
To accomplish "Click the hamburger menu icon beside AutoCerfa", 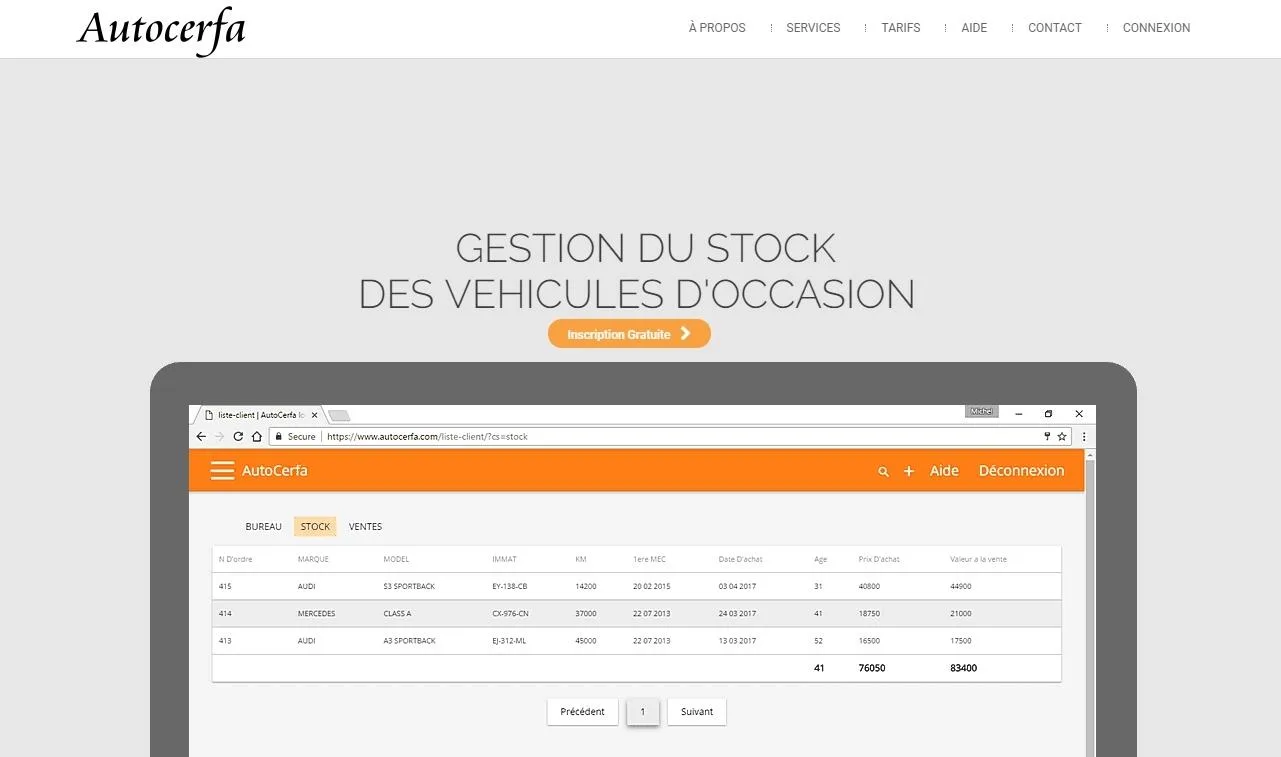I will point(222,471).
